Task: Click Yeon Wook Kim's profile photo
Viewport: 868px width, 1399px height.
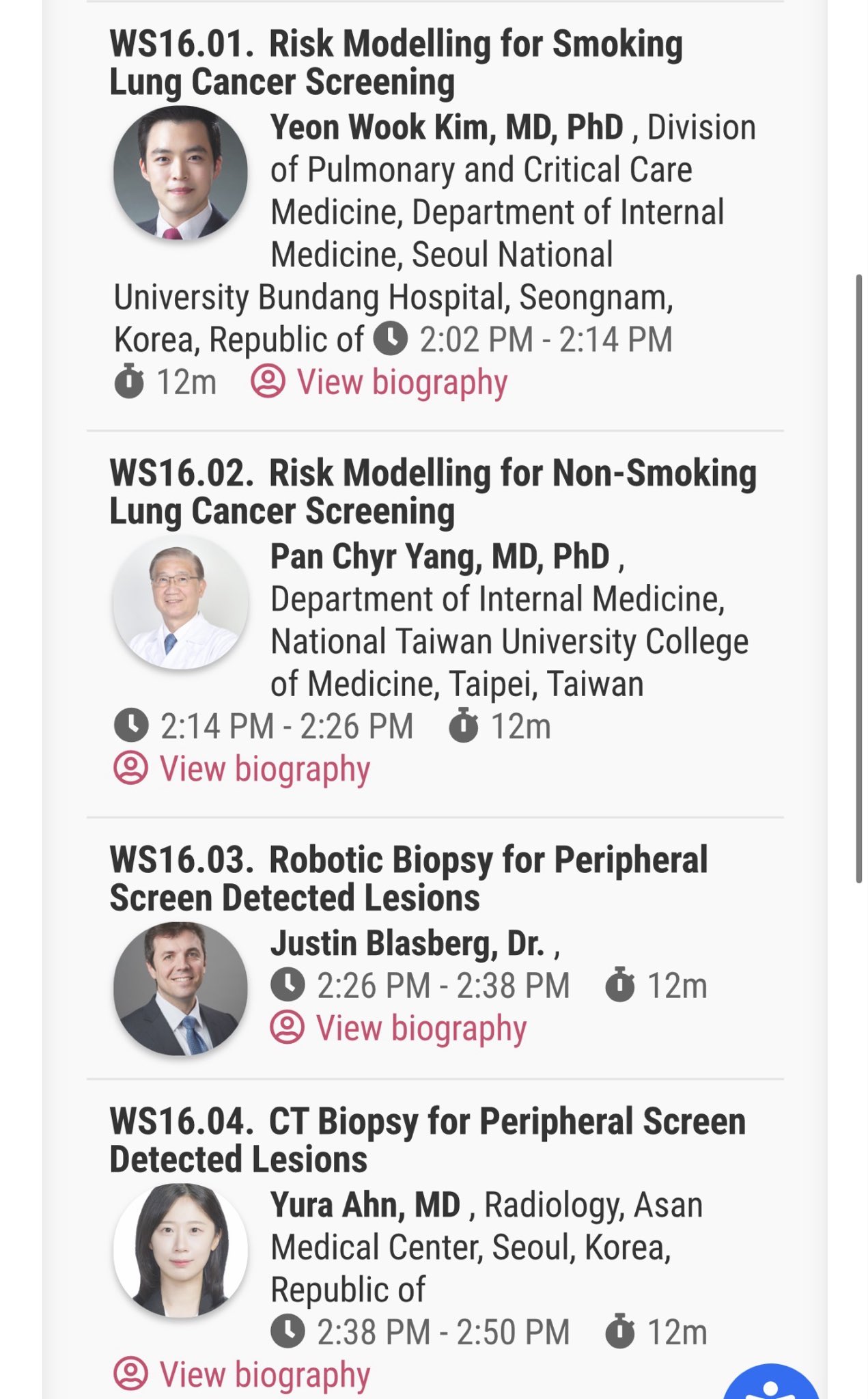Action: coord(180,173)
